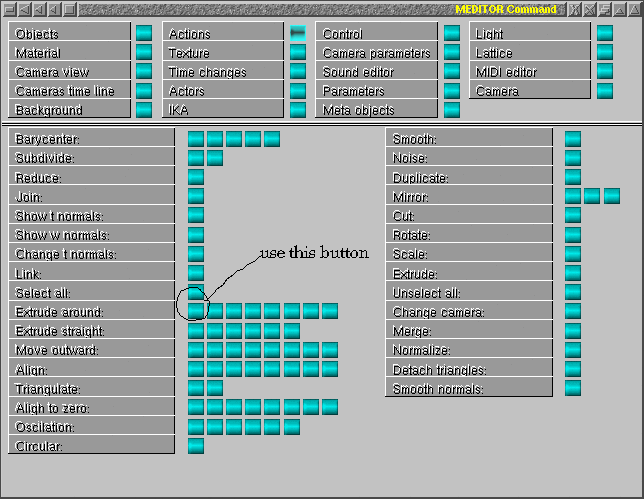Screen dimensions: 644x499
Task: Click the Select all cyan button
Action: point(196,293)
